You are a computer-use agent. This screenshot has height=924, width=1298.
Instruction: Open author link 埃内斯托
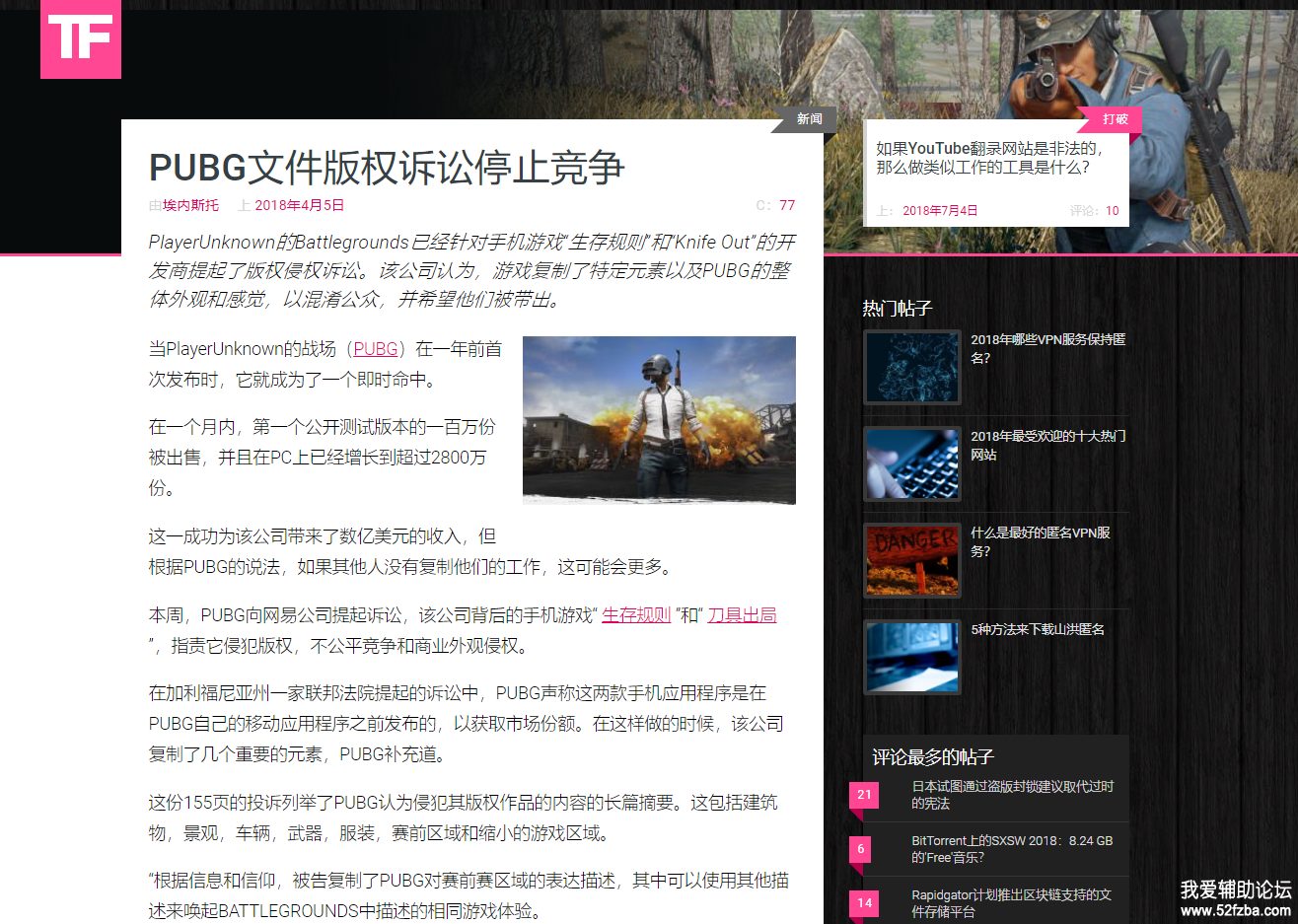coord(190,205)
